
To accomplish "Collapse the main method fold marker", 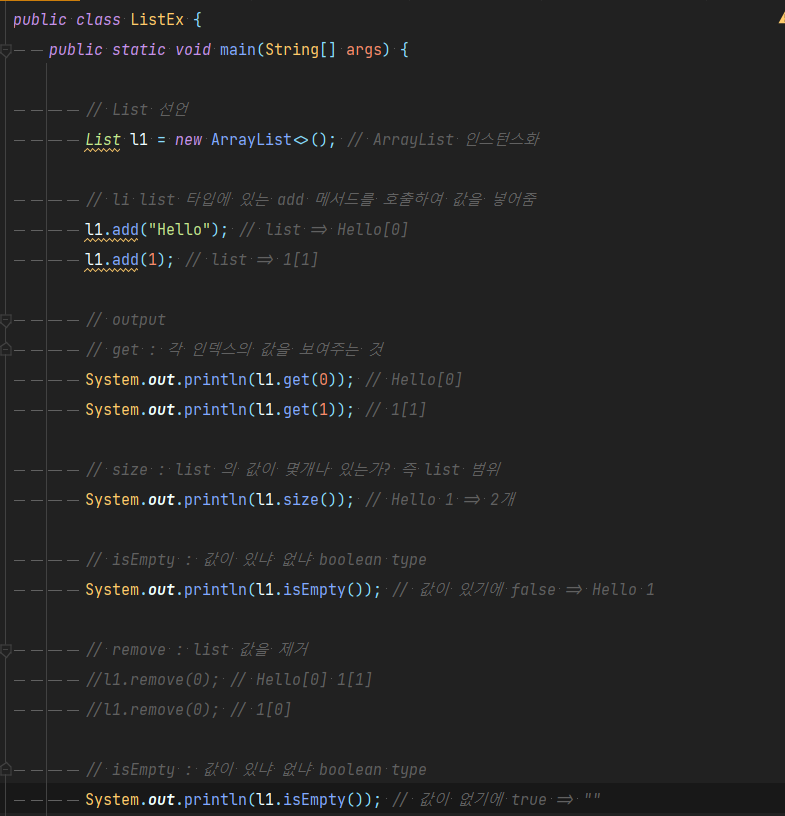I will (x=6, y=50).
